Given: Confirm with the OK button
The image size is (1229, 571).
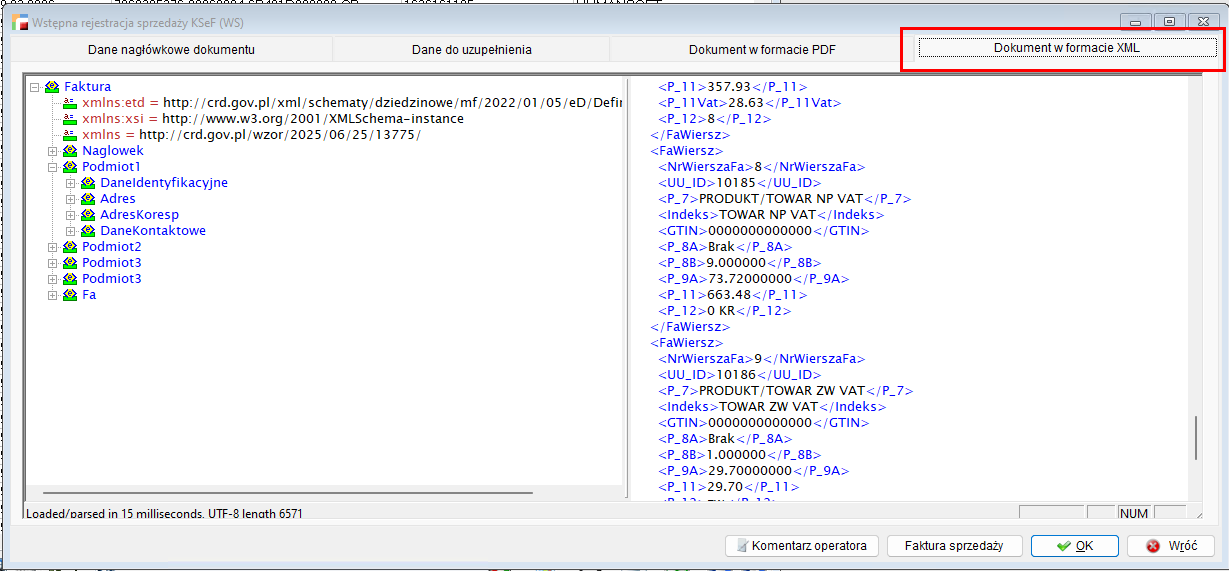Looking at the screenshot, I should tap(1075, 546).
